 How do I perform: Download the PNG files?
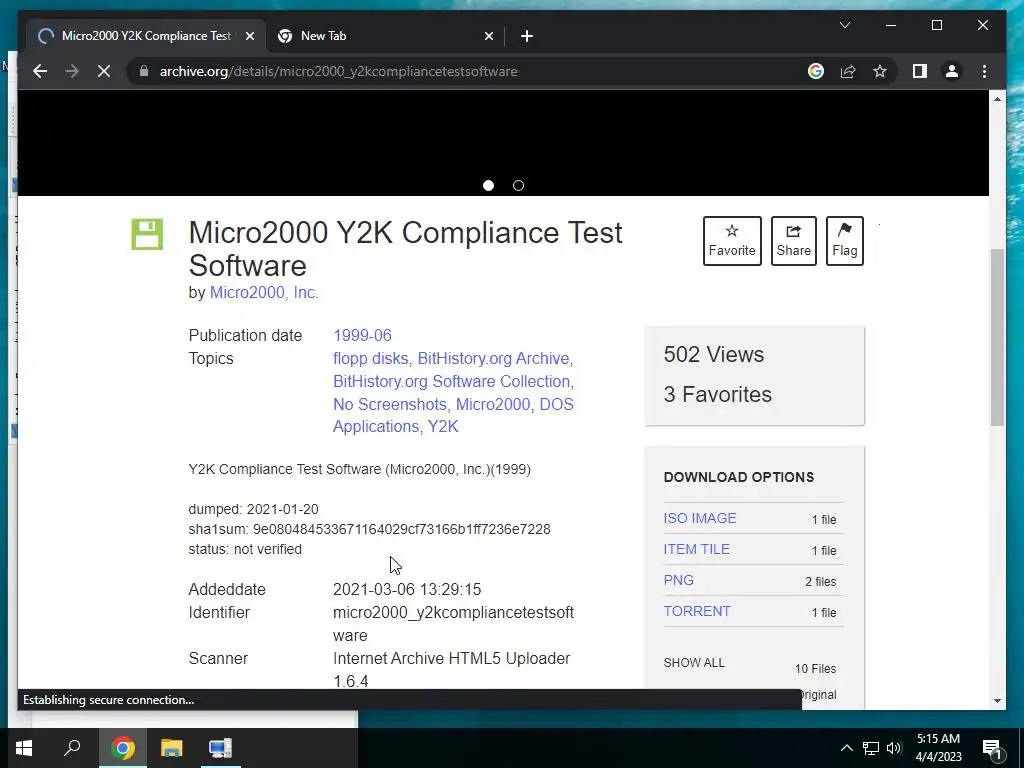point(679,580)
